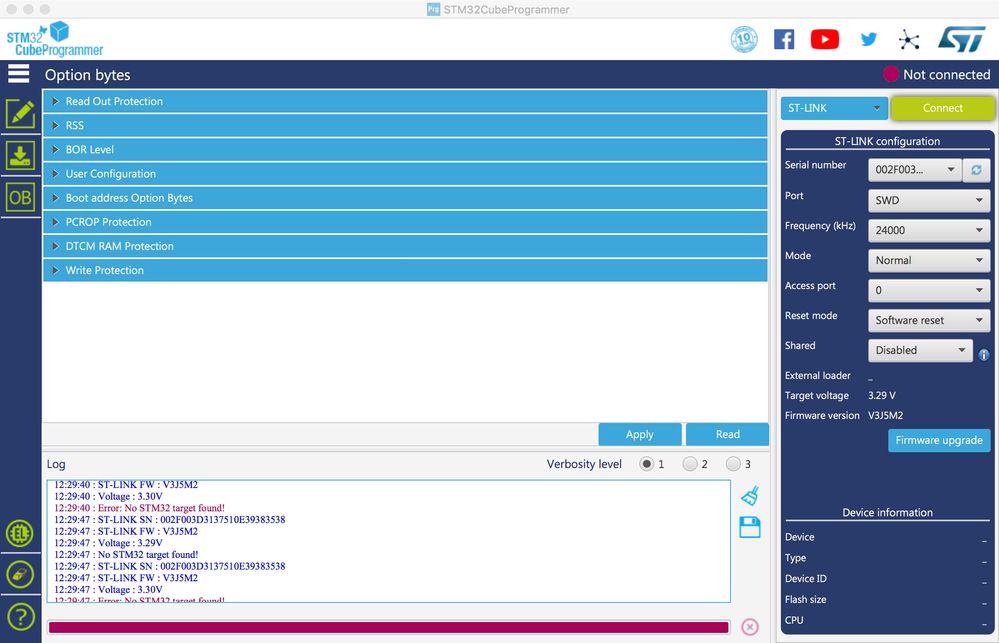Click the 10 years anniversary badge icon
Screen dimensions: 999x643
click(744, 40)
